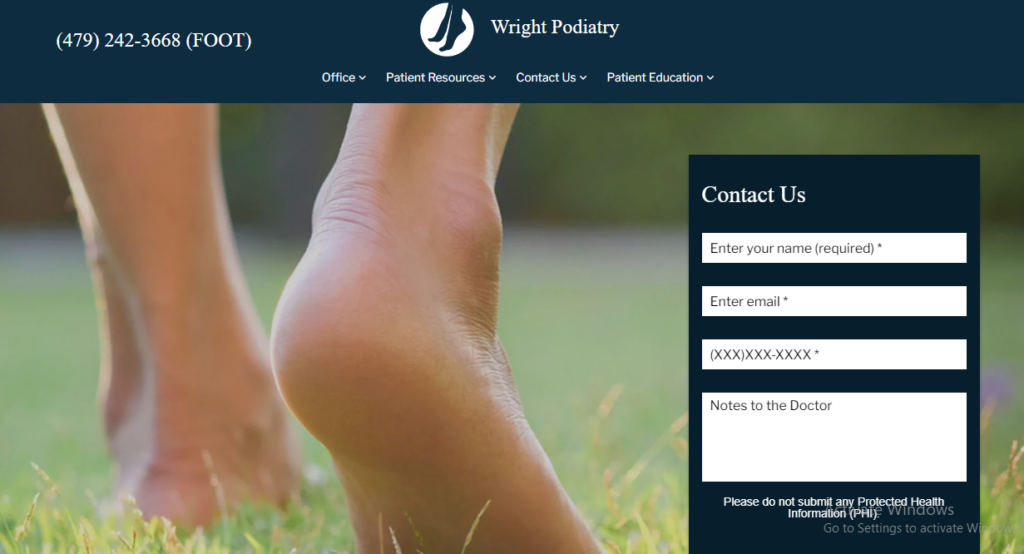Focus the Enter your name field

click(834, 248)
